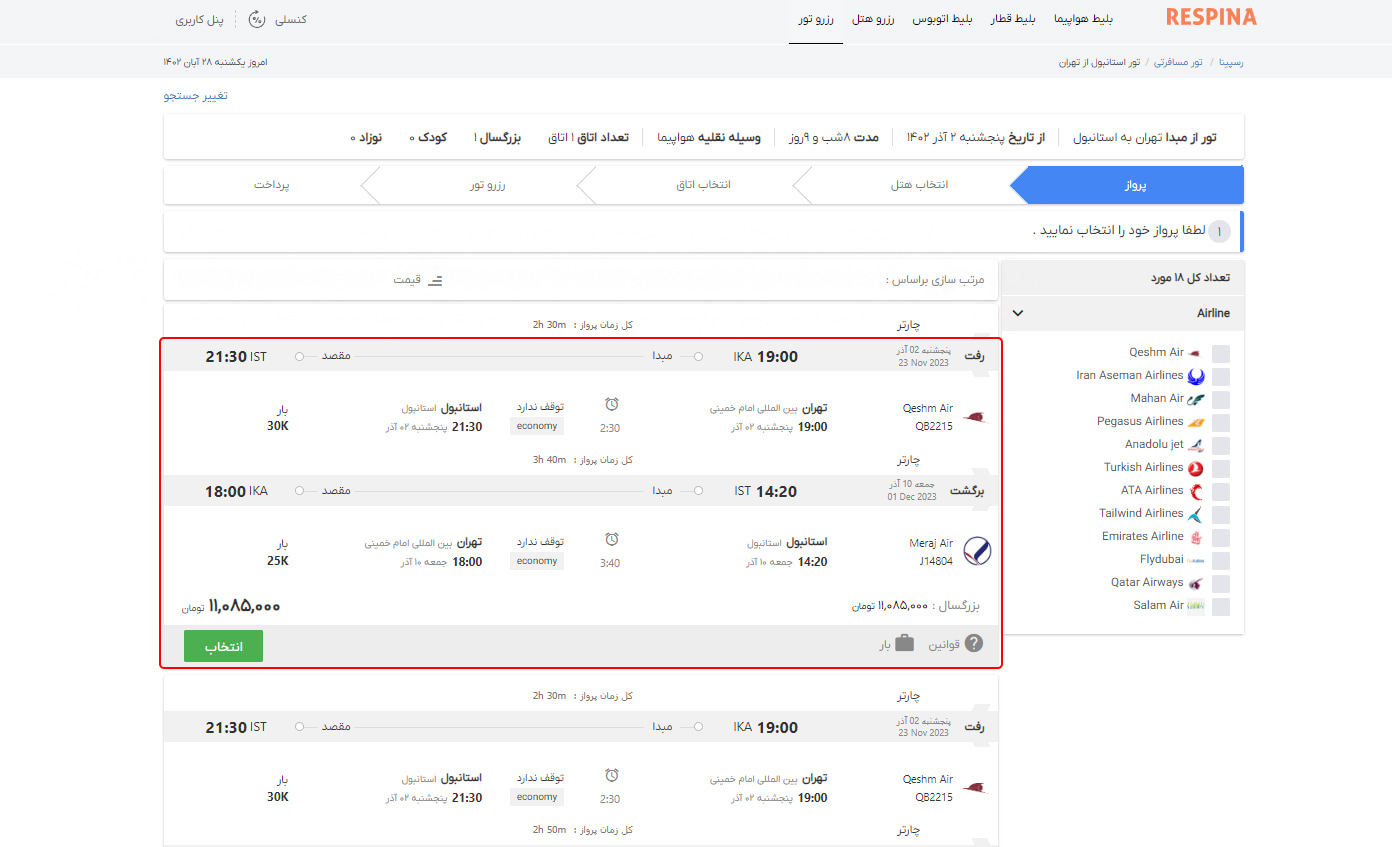Click the green انتخاب button

(222, 645)
